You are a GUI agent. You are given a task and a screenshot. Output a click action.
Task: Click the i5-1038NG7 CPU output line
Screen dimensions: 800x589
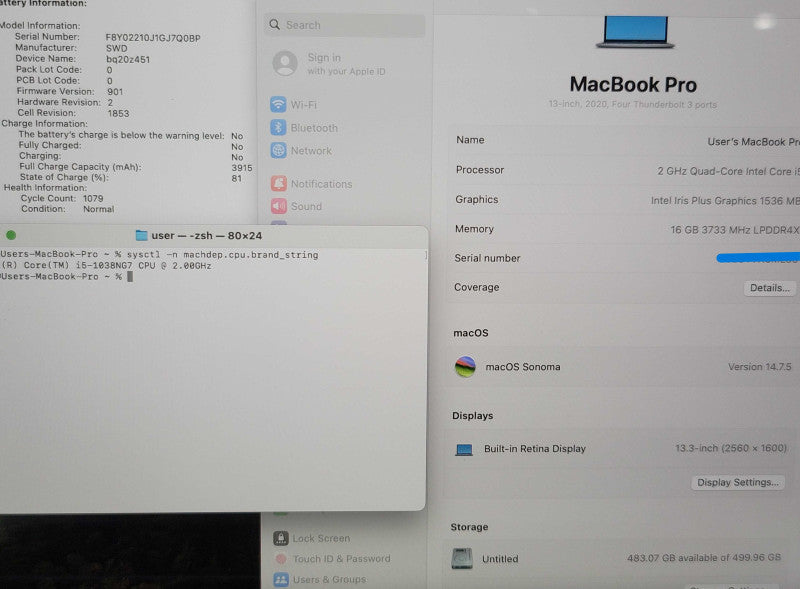tap(106, 265)
